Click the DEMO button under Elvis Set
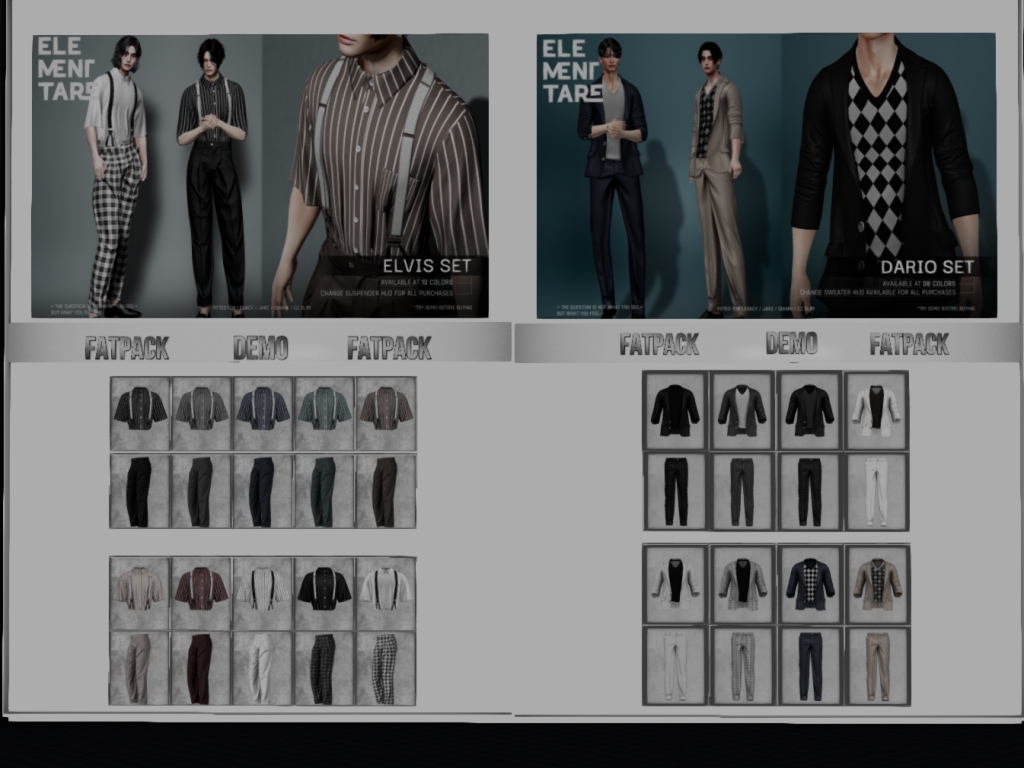 click(x=261, y=348)
